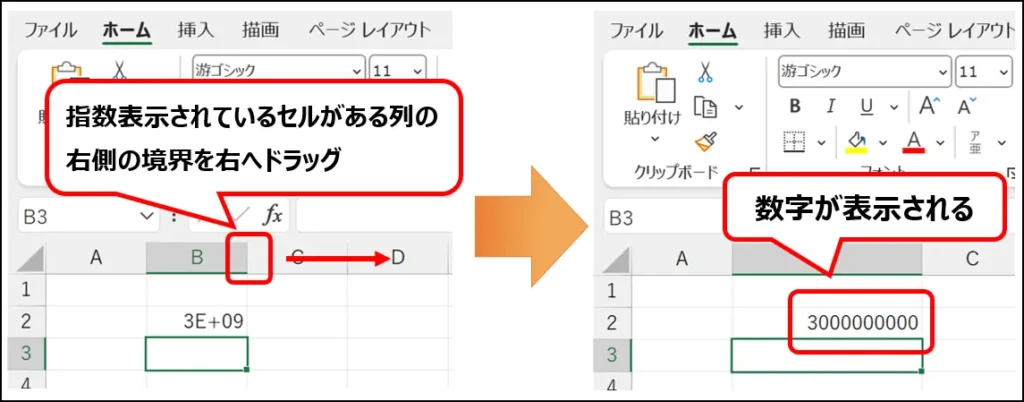The image size is (1024, 402).
Task: Toggle Underline formatting in right screenshot
Action: click(x=867, y=106)
